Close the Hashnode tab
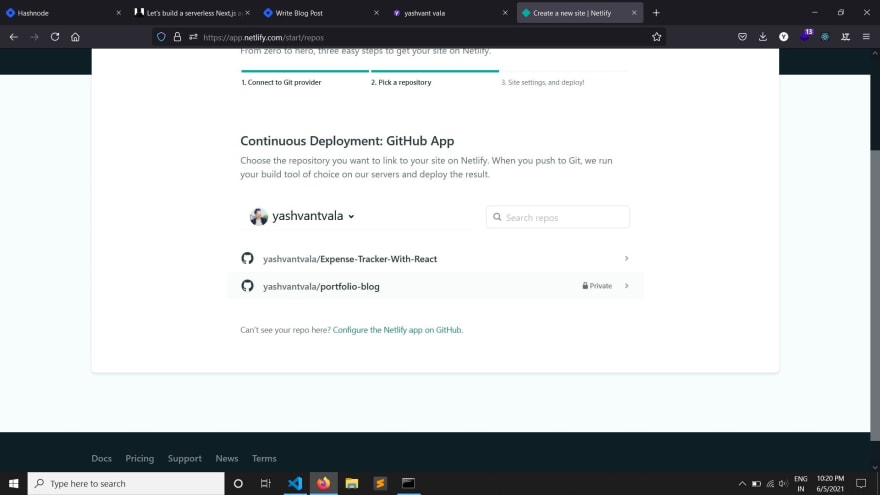This screenshot has width=880, height=495. coord(118,12)
